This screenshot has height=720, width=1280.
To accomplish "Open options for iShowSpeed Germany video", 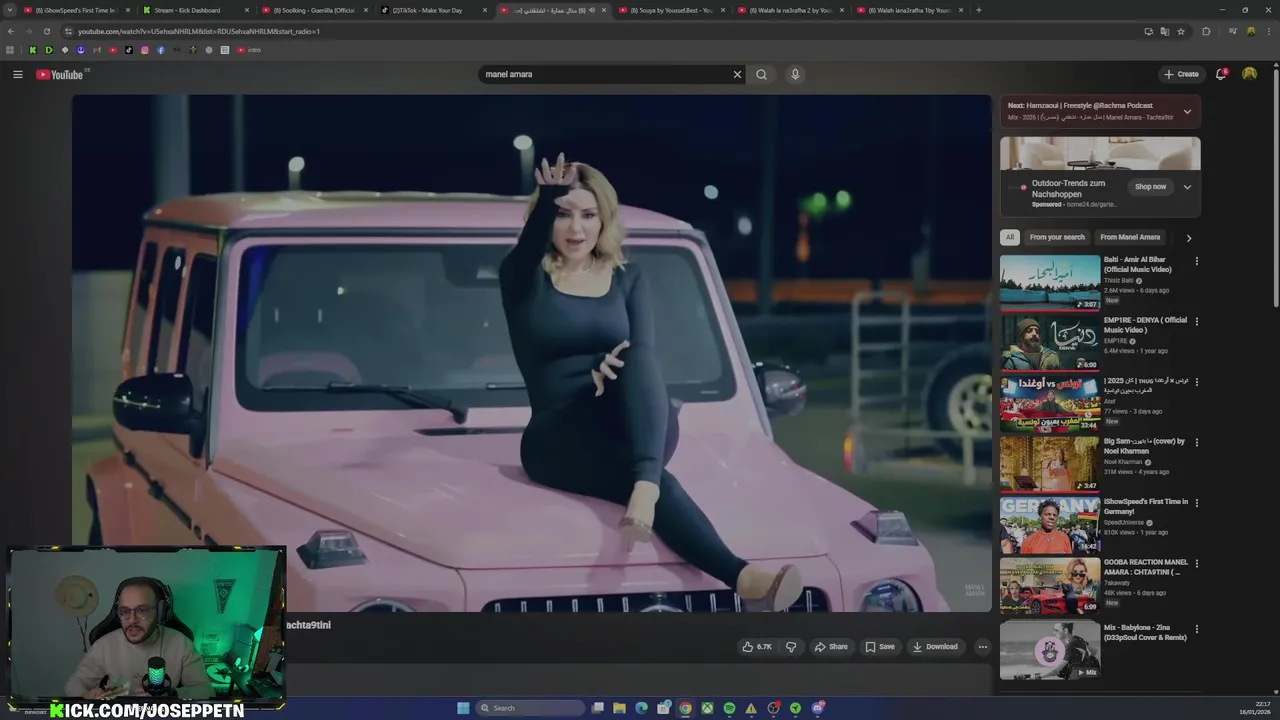I will [x=1196, y=503].
